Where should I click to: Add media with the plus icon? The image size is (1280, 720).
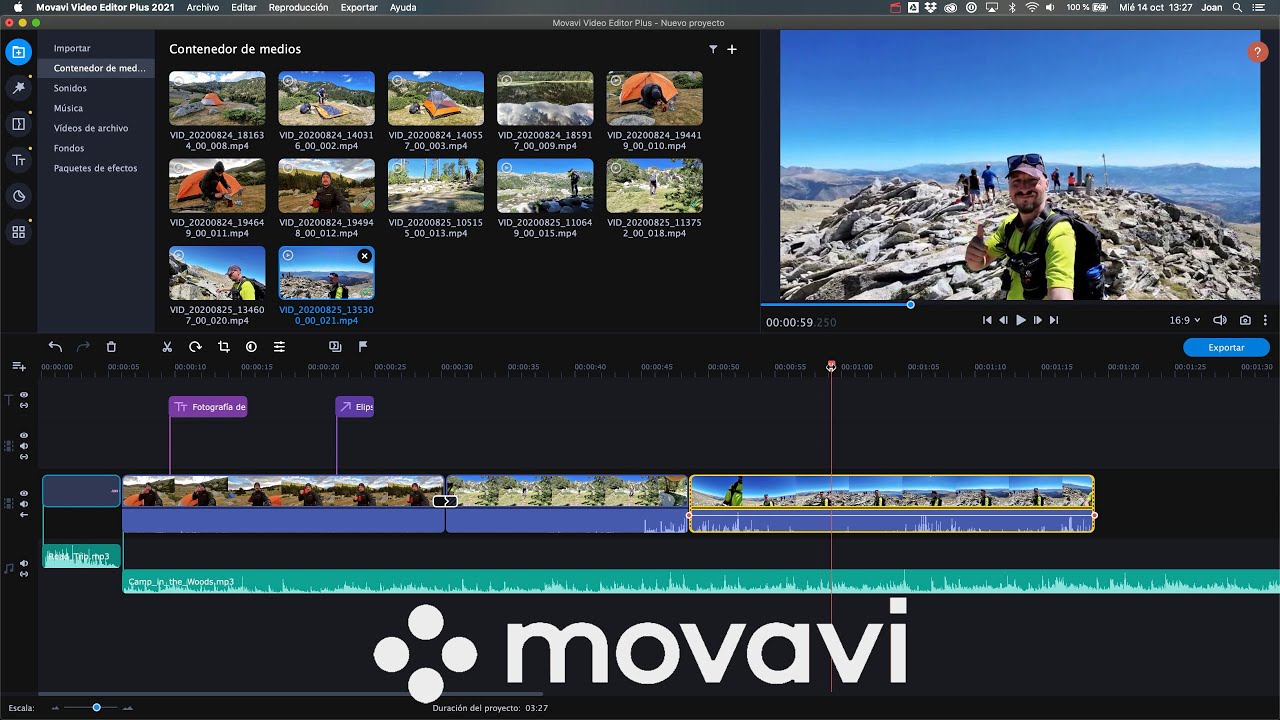(732, 49)
